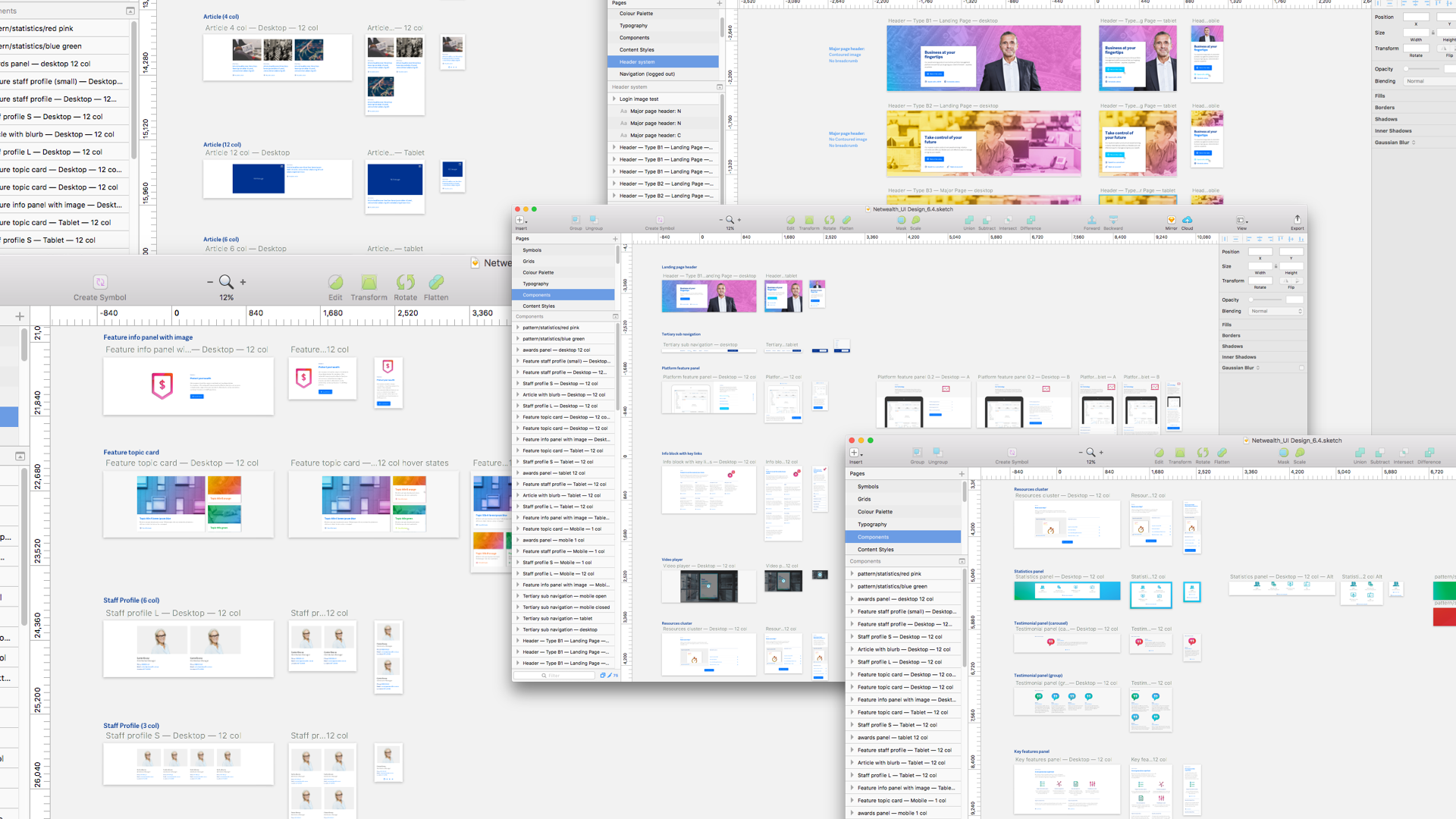The image size is (1456, 819).
Task: Select the 'Navigation (logged out)' page
Action: pos(646,74)
